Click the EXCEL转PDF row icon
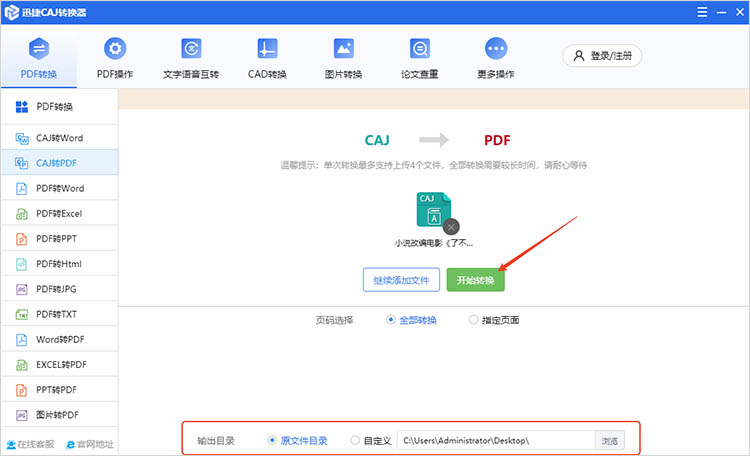This screenshot has height=456, width=750. coord(22,365)
